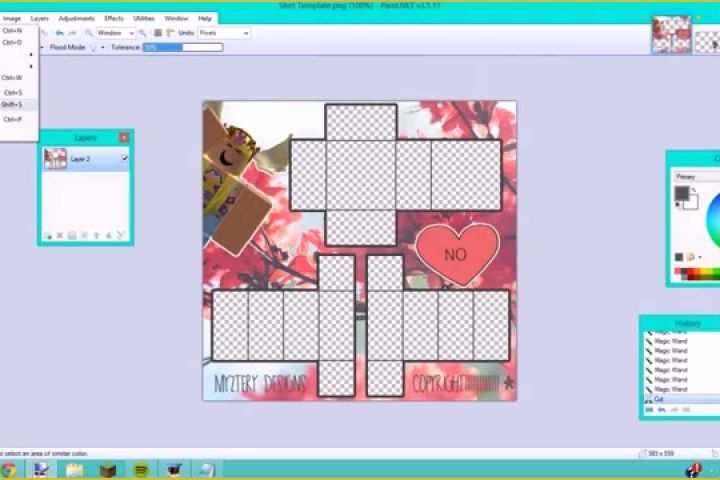Click the swap colors arrow icon

693,189
